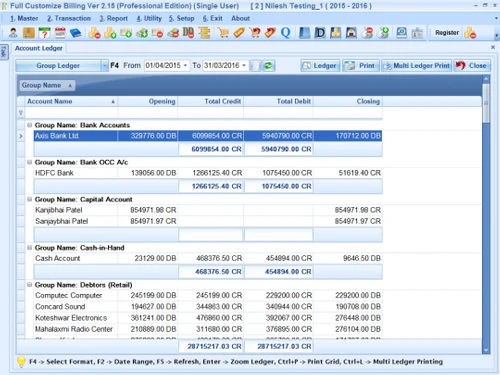Select the Concard Sound row
This screenshot has width=500, height=375.
[208, 306]
